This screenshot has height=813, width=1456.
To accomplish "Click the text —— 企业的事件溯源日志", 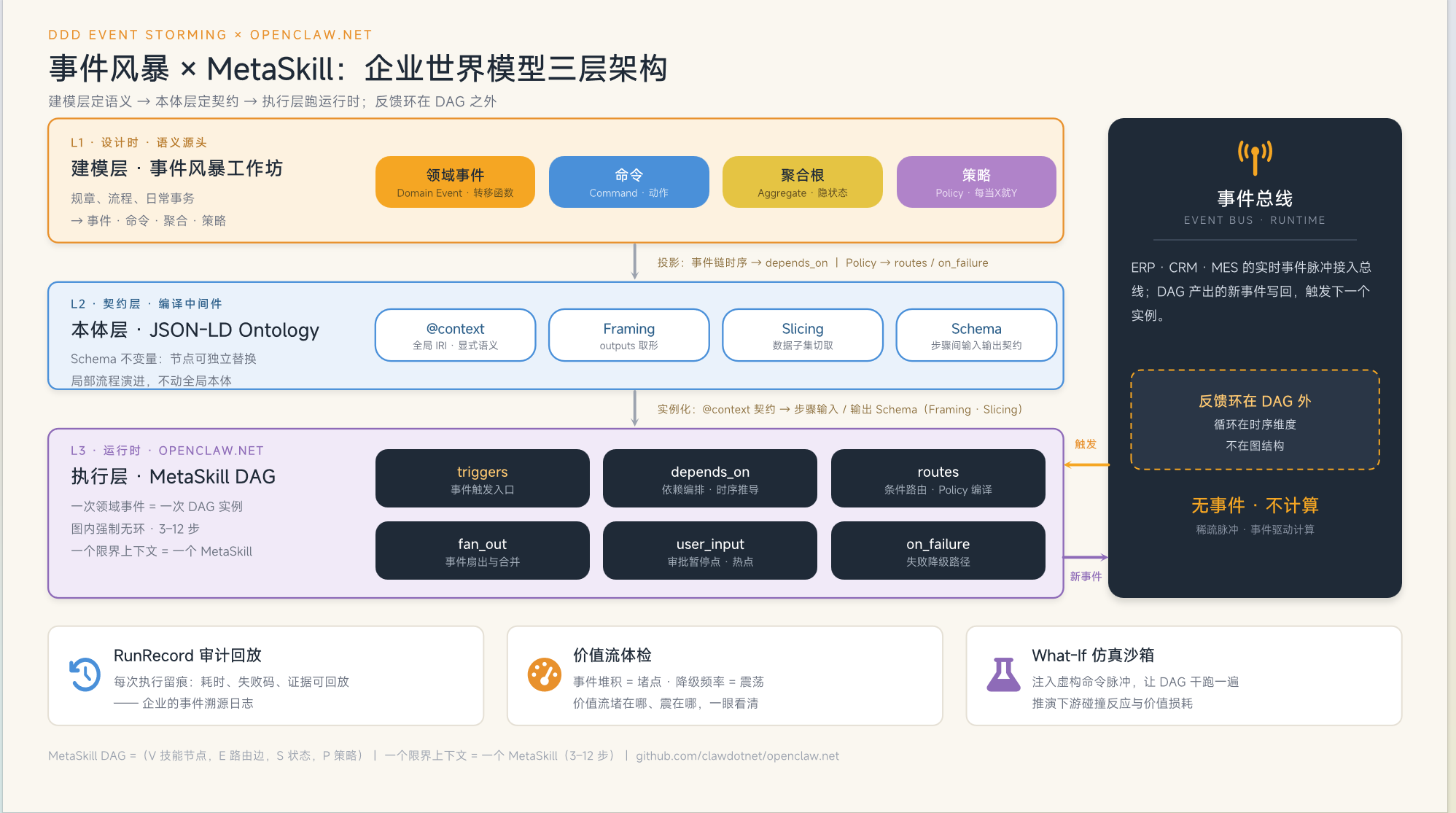I will click(x=183, y=704).
